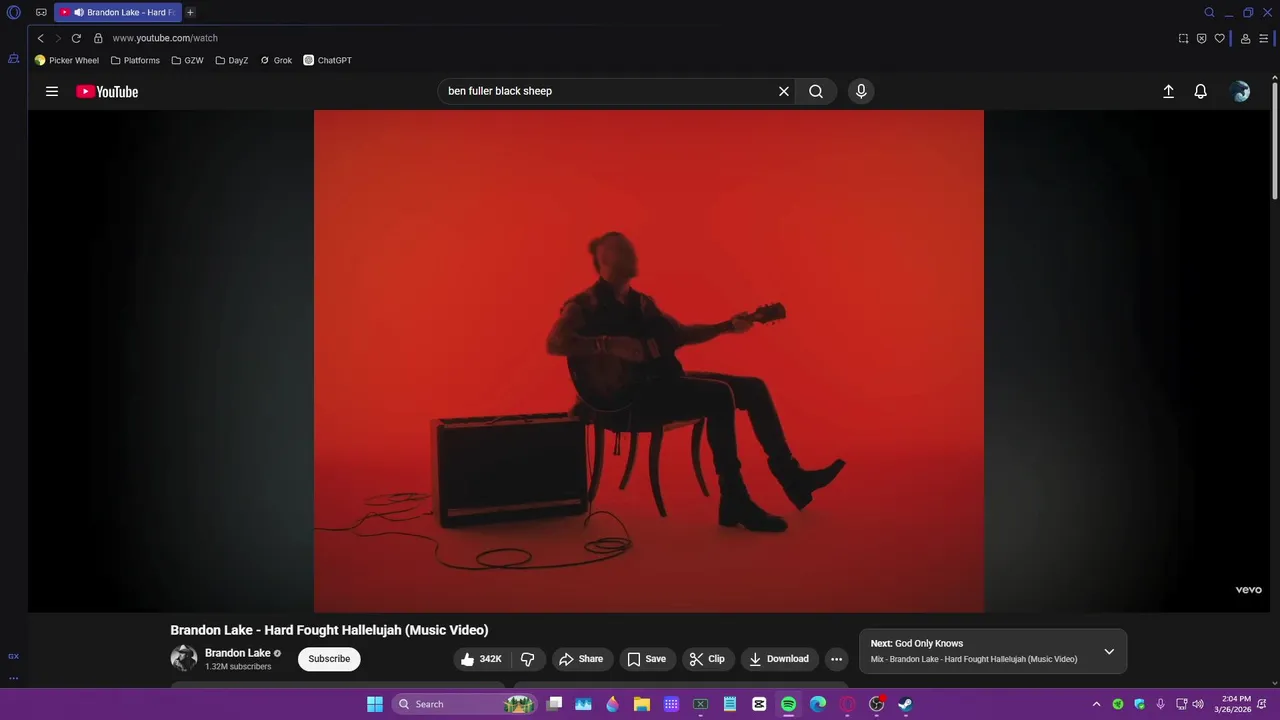
Task: Click the video player to pause
Action: point(649,361)
